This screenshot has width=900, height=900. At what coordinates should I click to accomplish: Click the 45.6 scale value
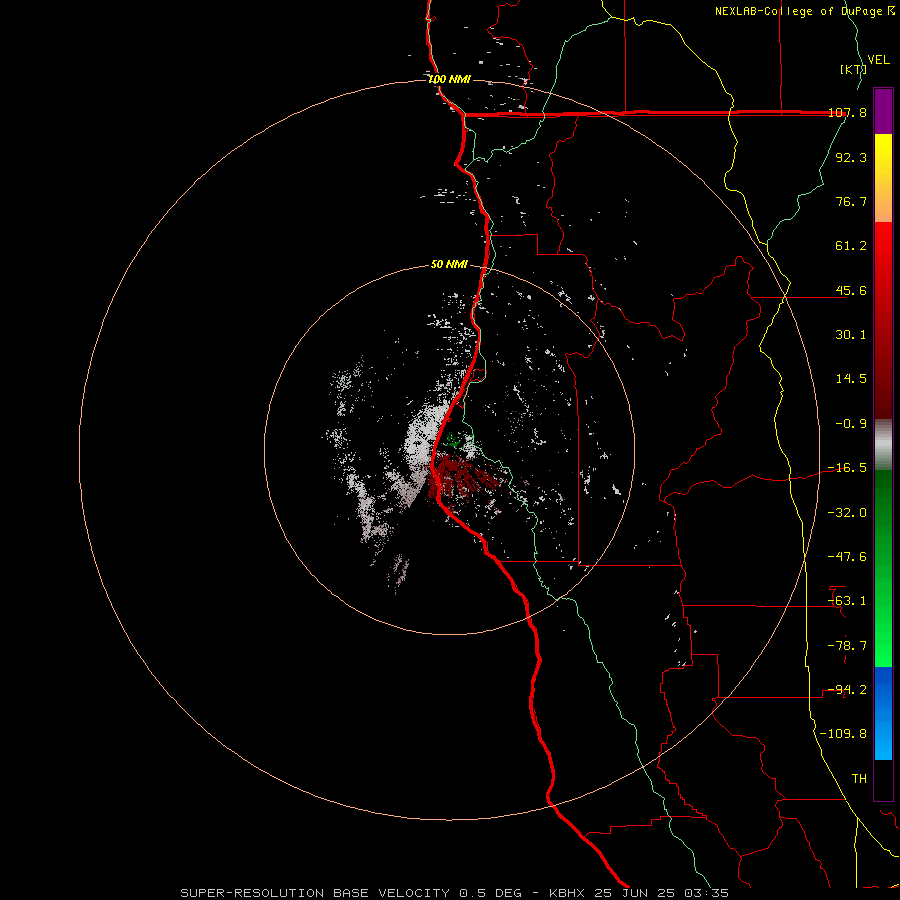(851, 290)
